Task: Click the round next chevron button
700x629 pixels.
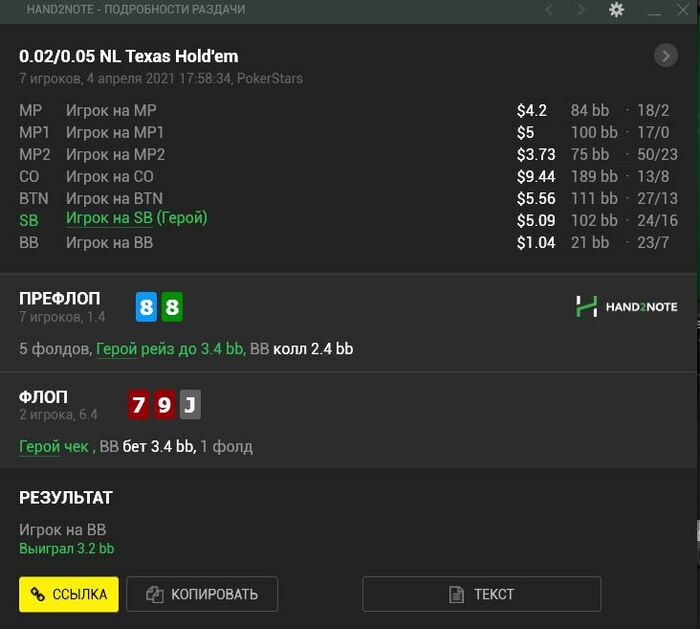Action: (x=666, y=56)
